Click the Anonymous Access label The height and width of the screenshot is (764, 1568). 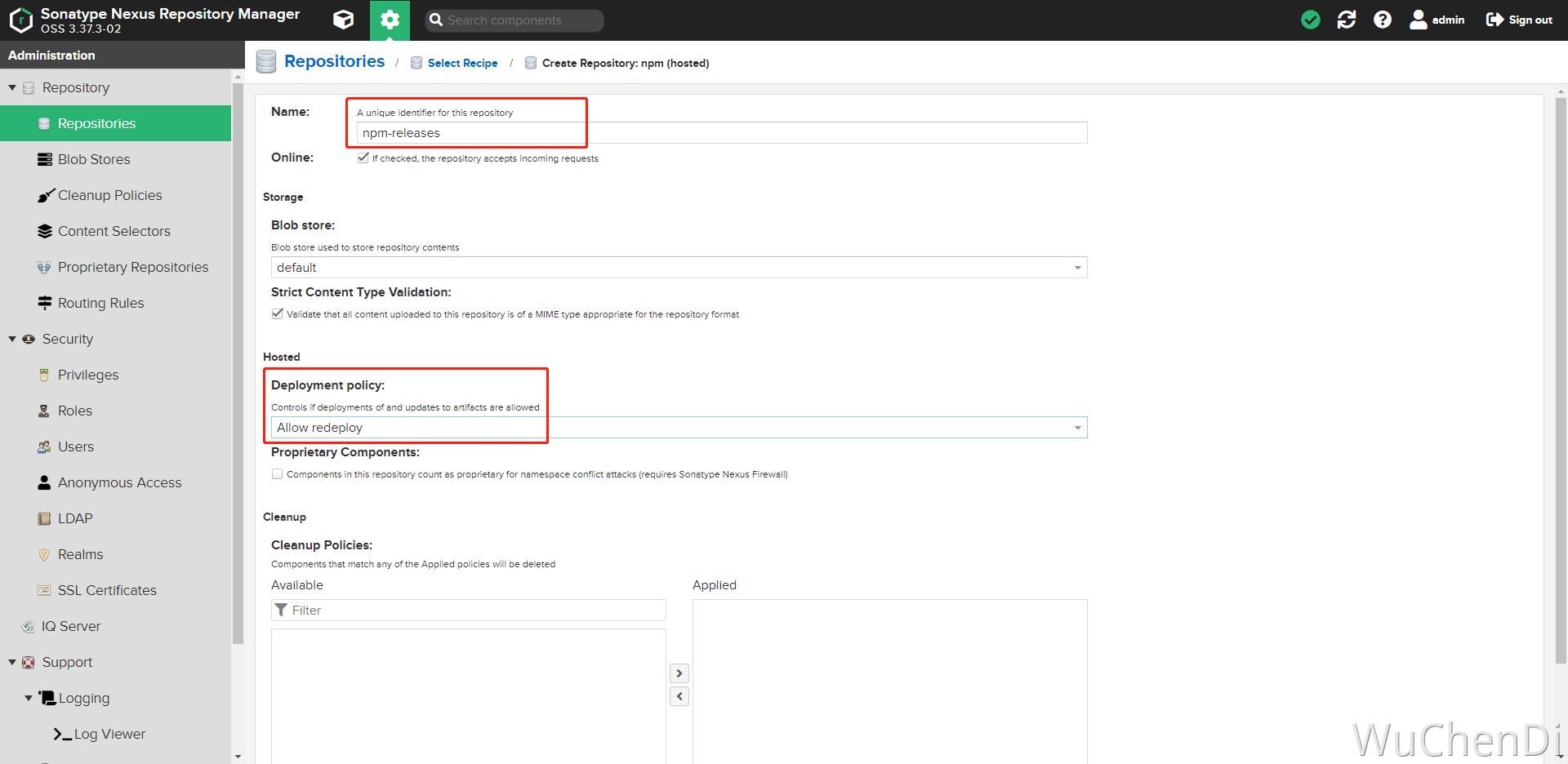[x=119, y=482]
